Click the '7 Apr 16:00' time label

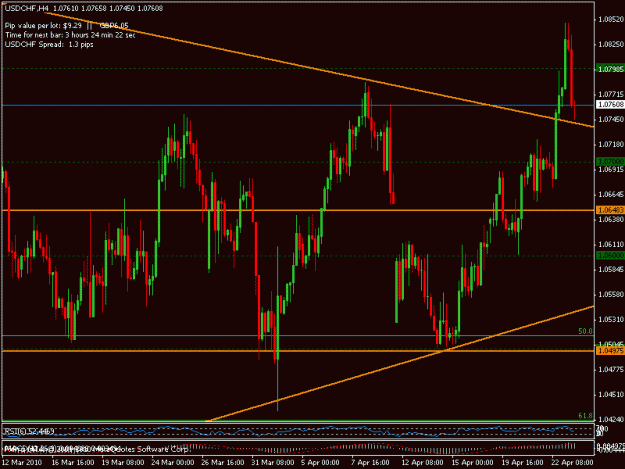tap(370, 463)
